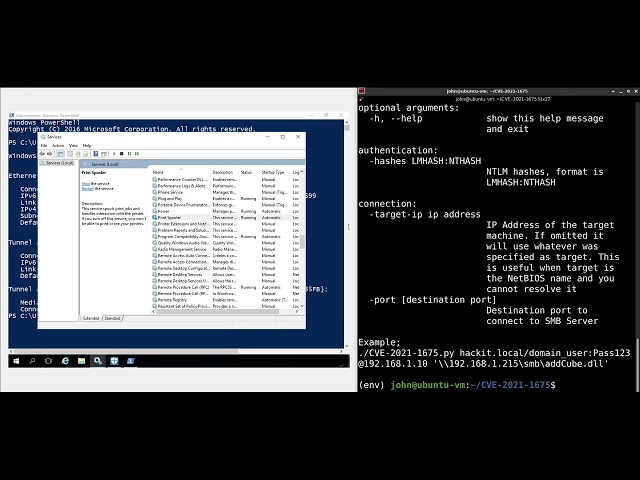Select the Performance Counter DLL service row
The height and width of the screenshot is (480, 640).
point(225,180)
